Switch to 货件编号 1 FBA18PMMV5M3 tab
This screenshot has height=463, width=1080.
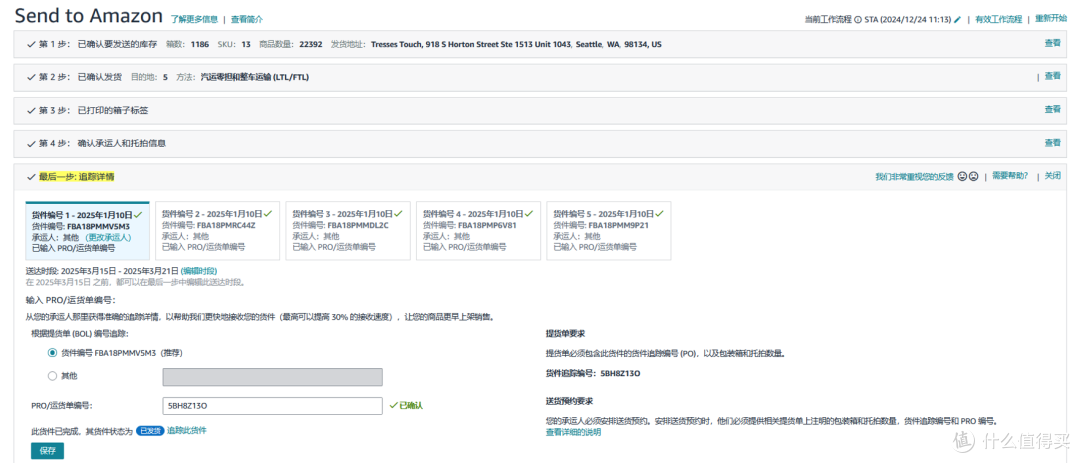coord(87,231)
